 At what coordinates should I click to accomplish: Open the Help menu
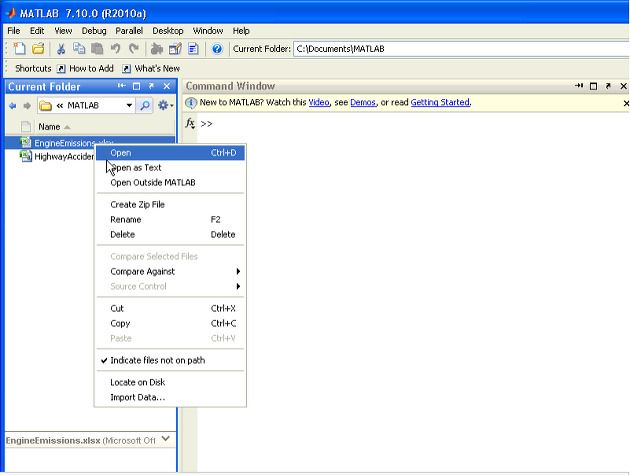pyautogui.click(x=241, y=31)
